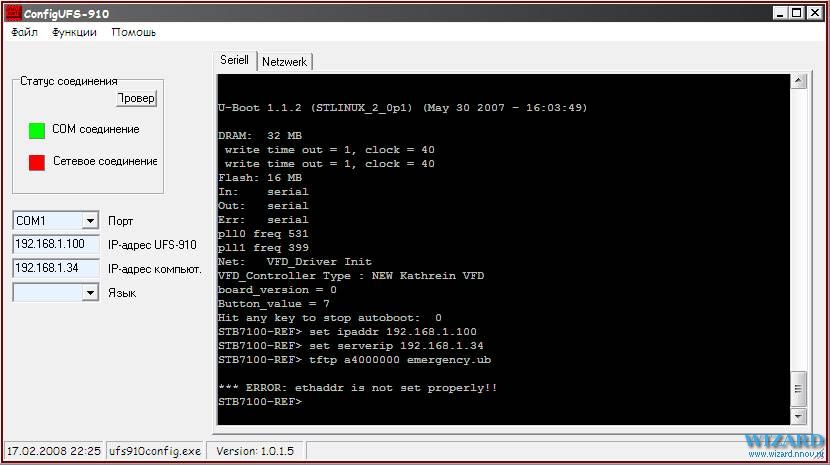The width and height of the screenshot is (830, 465).
Task: Open the Помощь menu
Action: click(x=133, y=32)
